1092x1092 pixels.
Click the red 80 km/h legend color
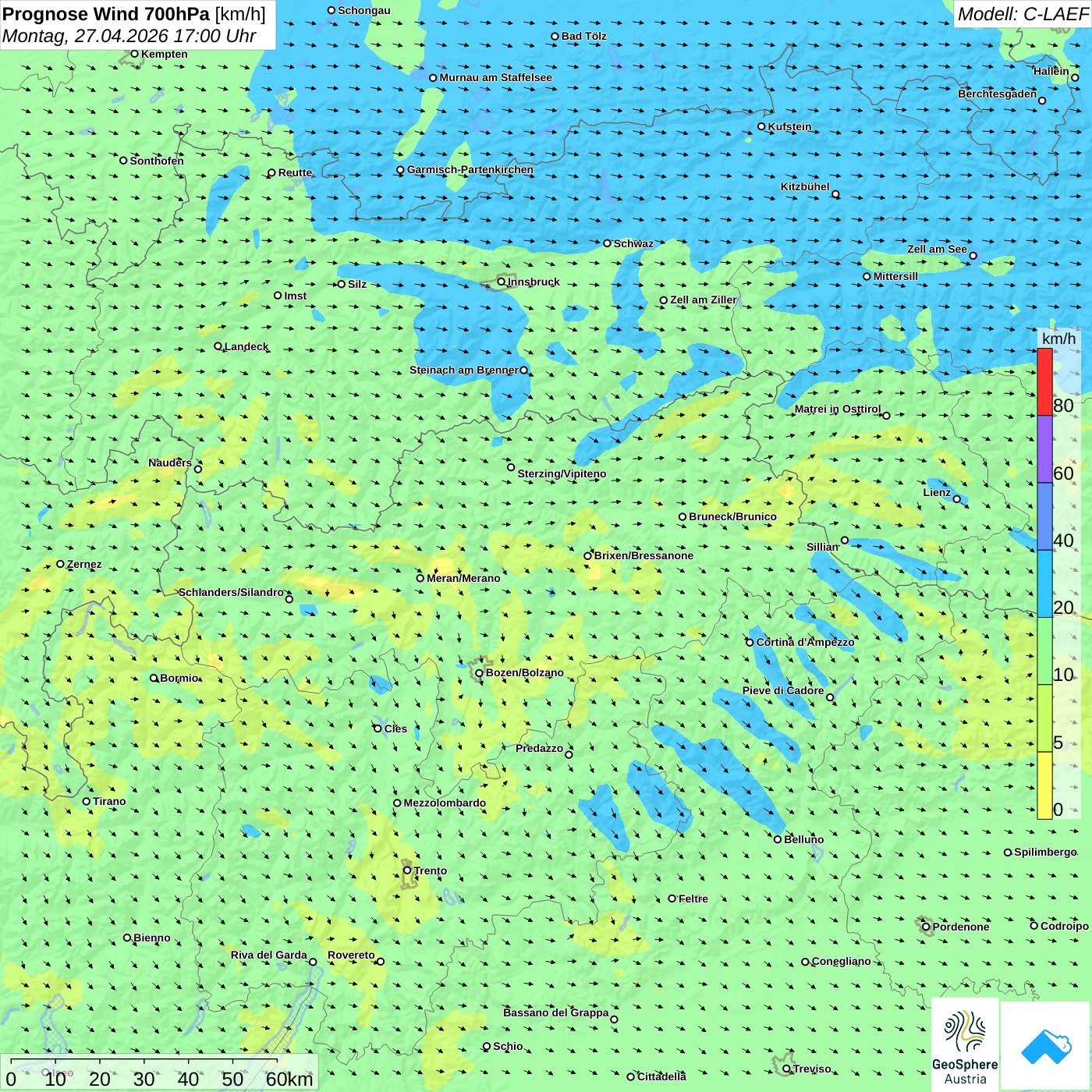[x=1044, y=382]
